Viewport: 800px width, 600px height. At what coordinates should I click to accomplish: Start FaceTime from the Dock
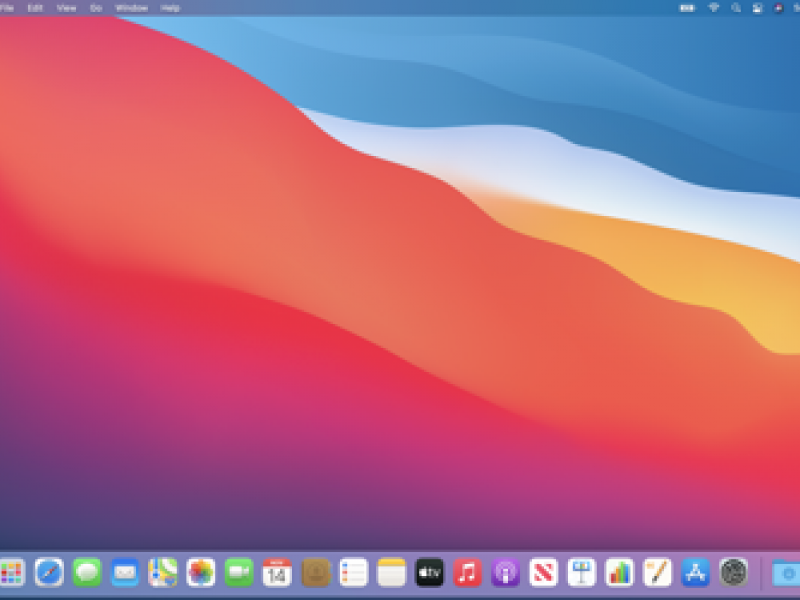pos(239,572)
